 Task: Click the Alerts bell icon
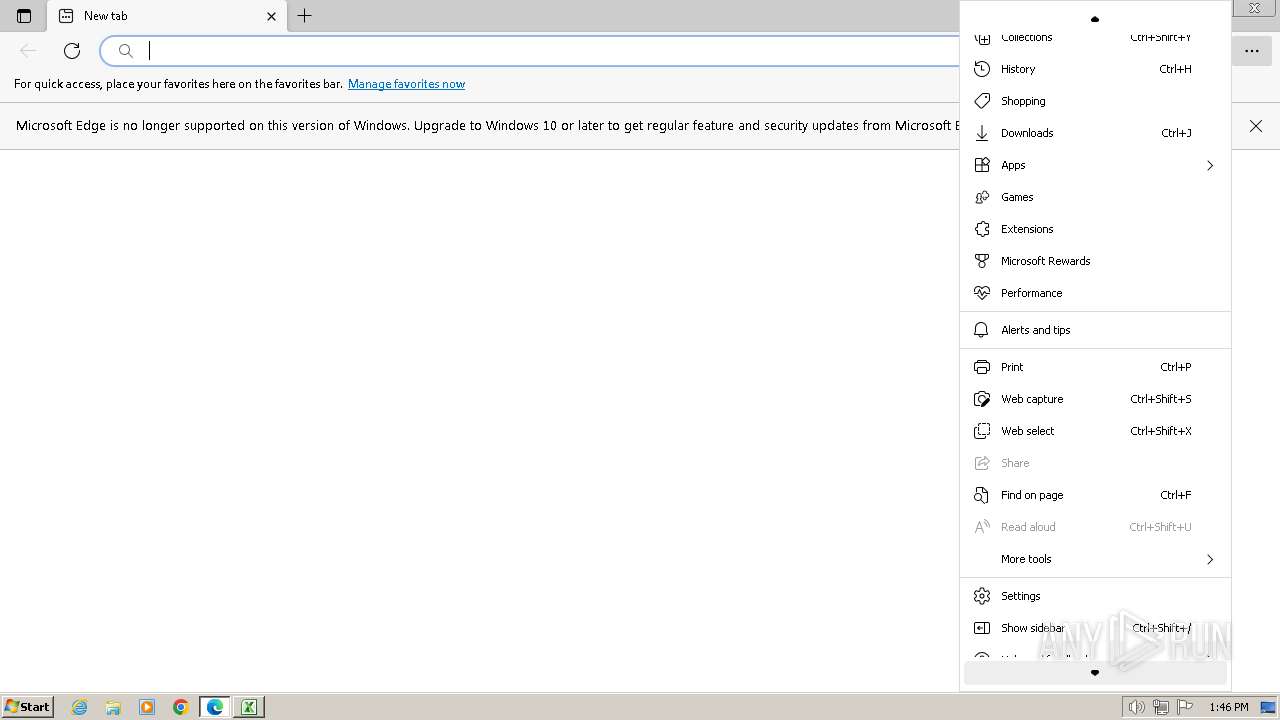pos(982,330)
